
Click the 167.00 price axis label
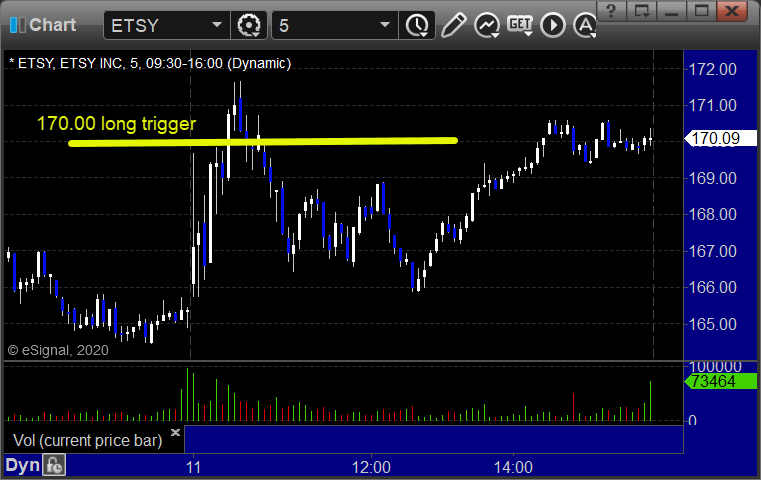712,251
